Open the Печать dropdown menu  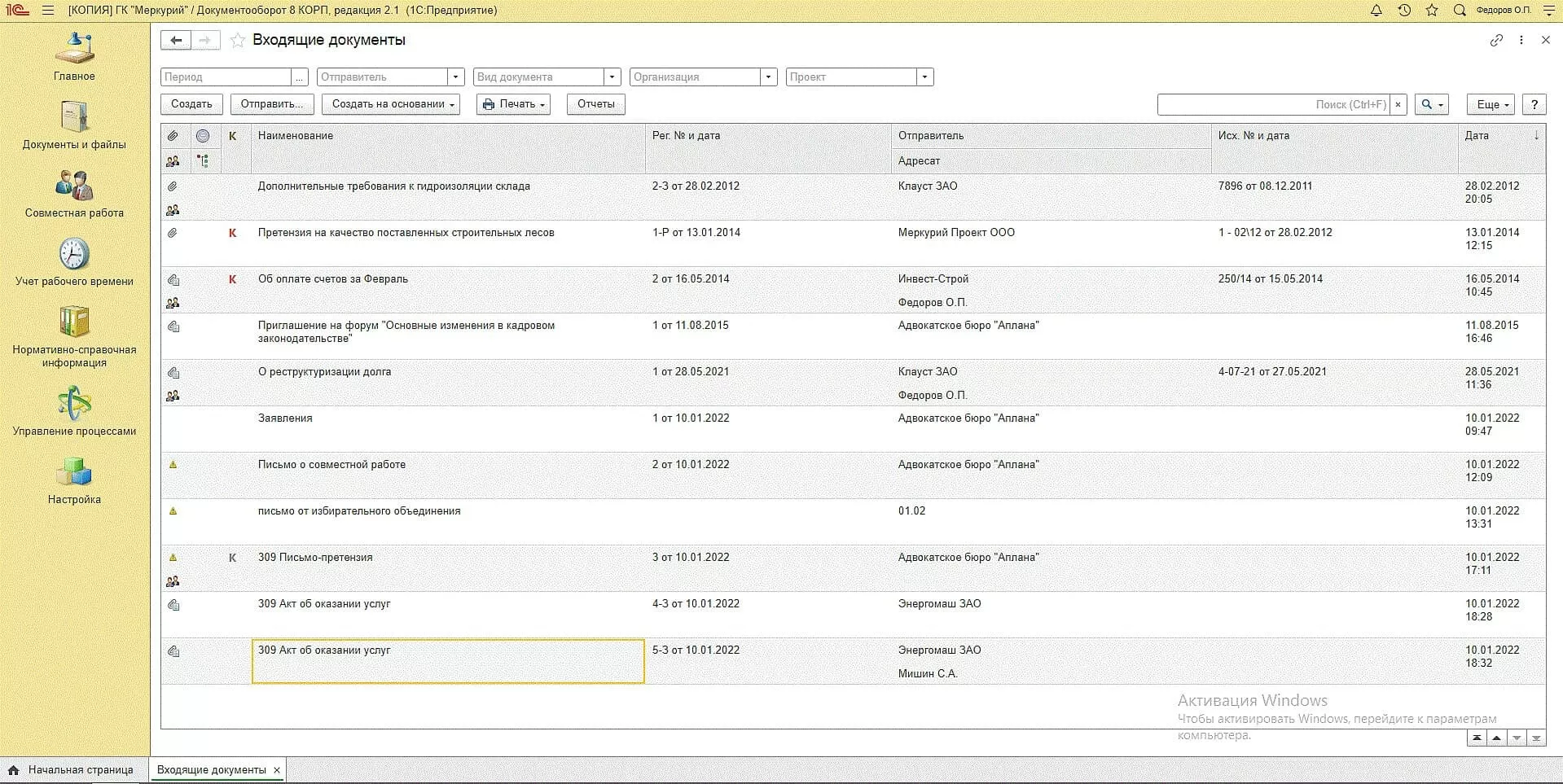(513, 104)
